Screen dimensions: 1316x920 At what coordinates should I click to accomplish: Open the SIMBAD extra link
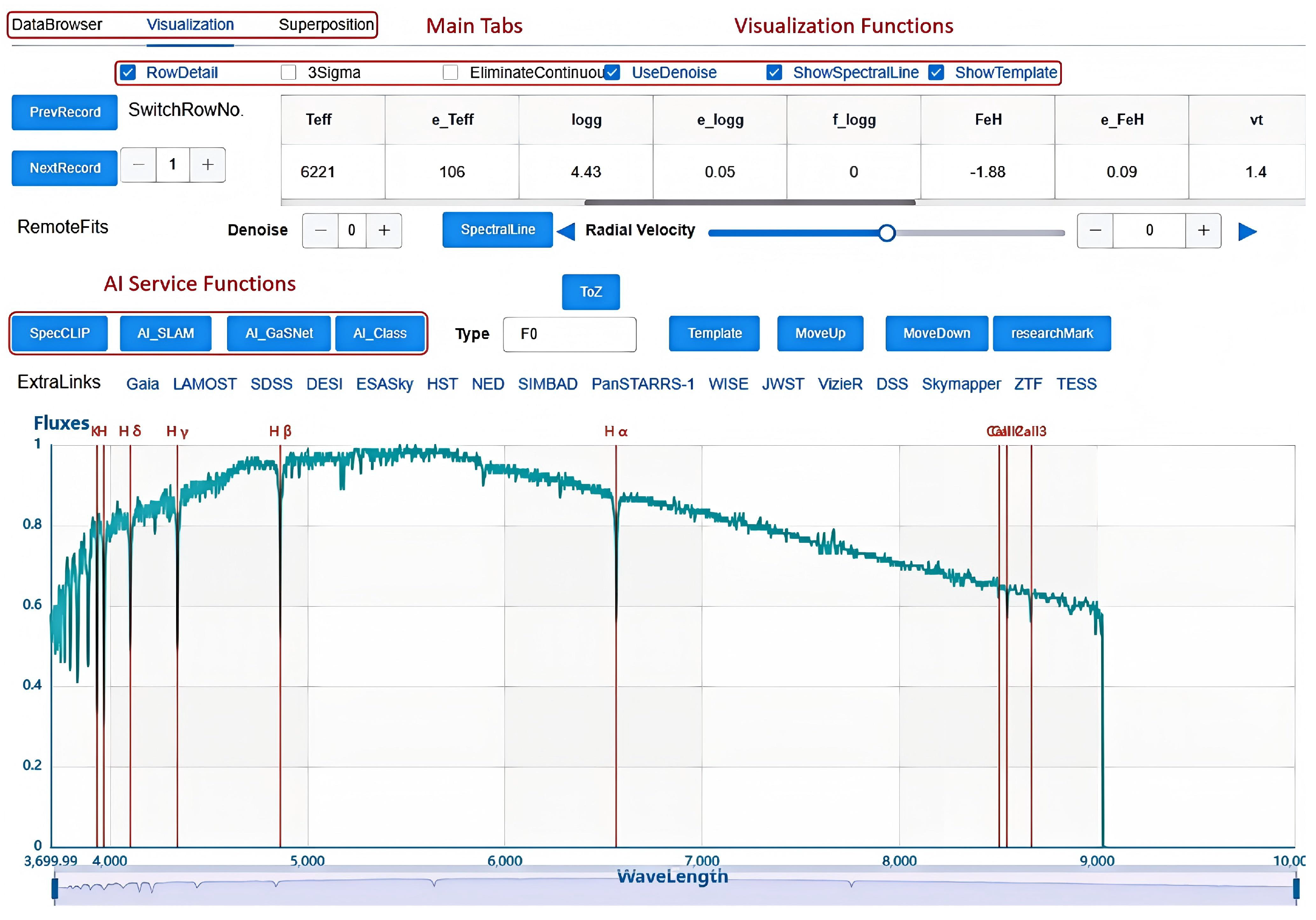click(x=547, y=384)
